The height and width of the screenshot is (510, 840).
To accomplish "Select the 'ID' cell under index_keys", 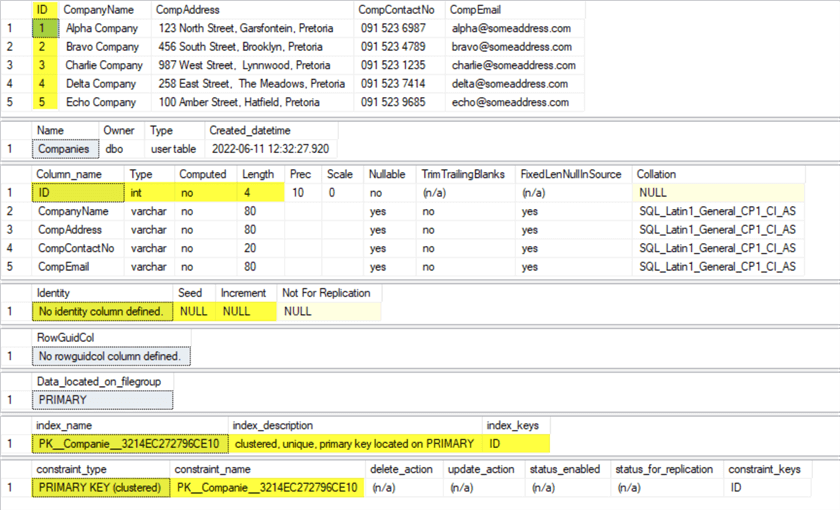I will (516, 444).
